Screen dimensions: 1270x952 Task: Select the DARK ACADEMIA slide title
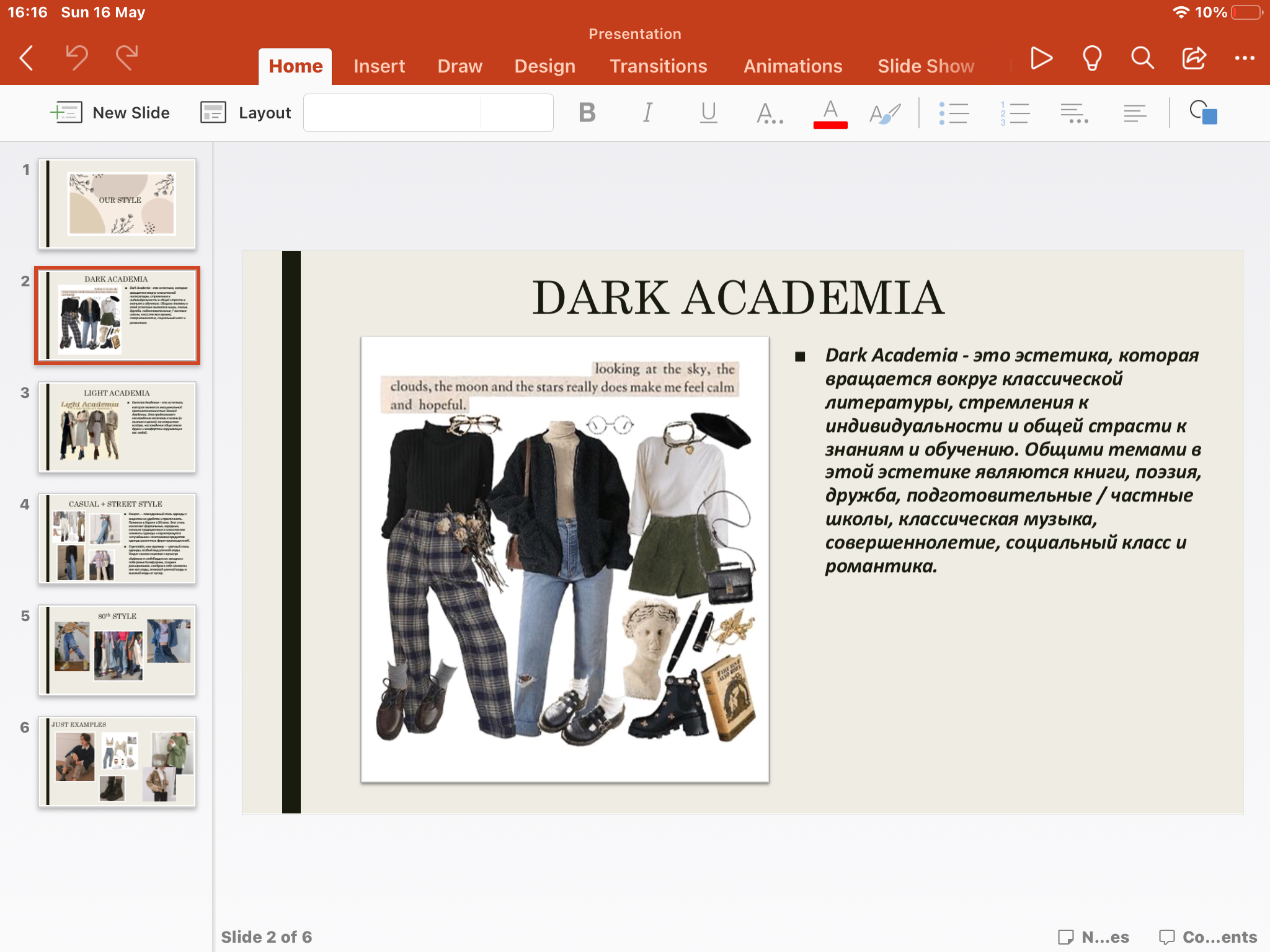[738, 298]
